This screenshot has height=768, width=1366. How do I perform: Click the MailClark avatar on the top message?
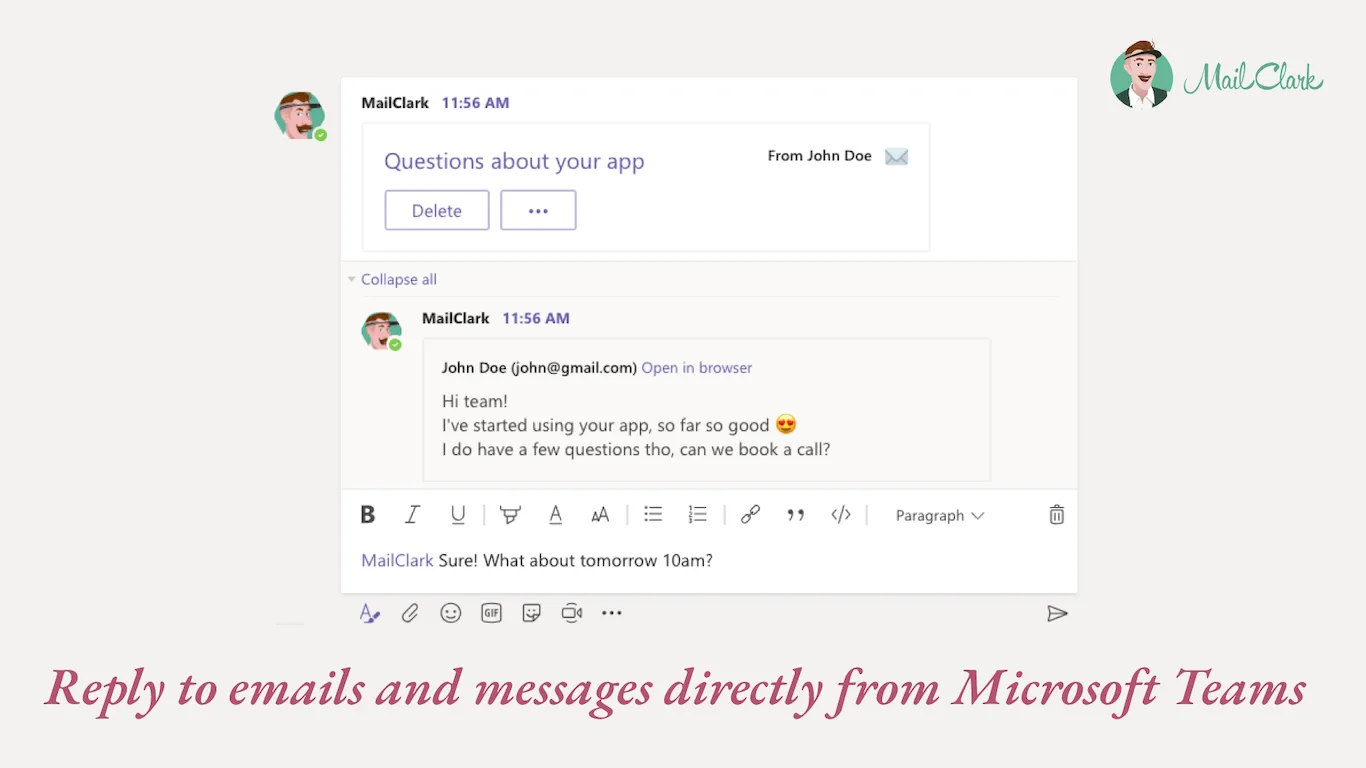click(x=300, y=116)
